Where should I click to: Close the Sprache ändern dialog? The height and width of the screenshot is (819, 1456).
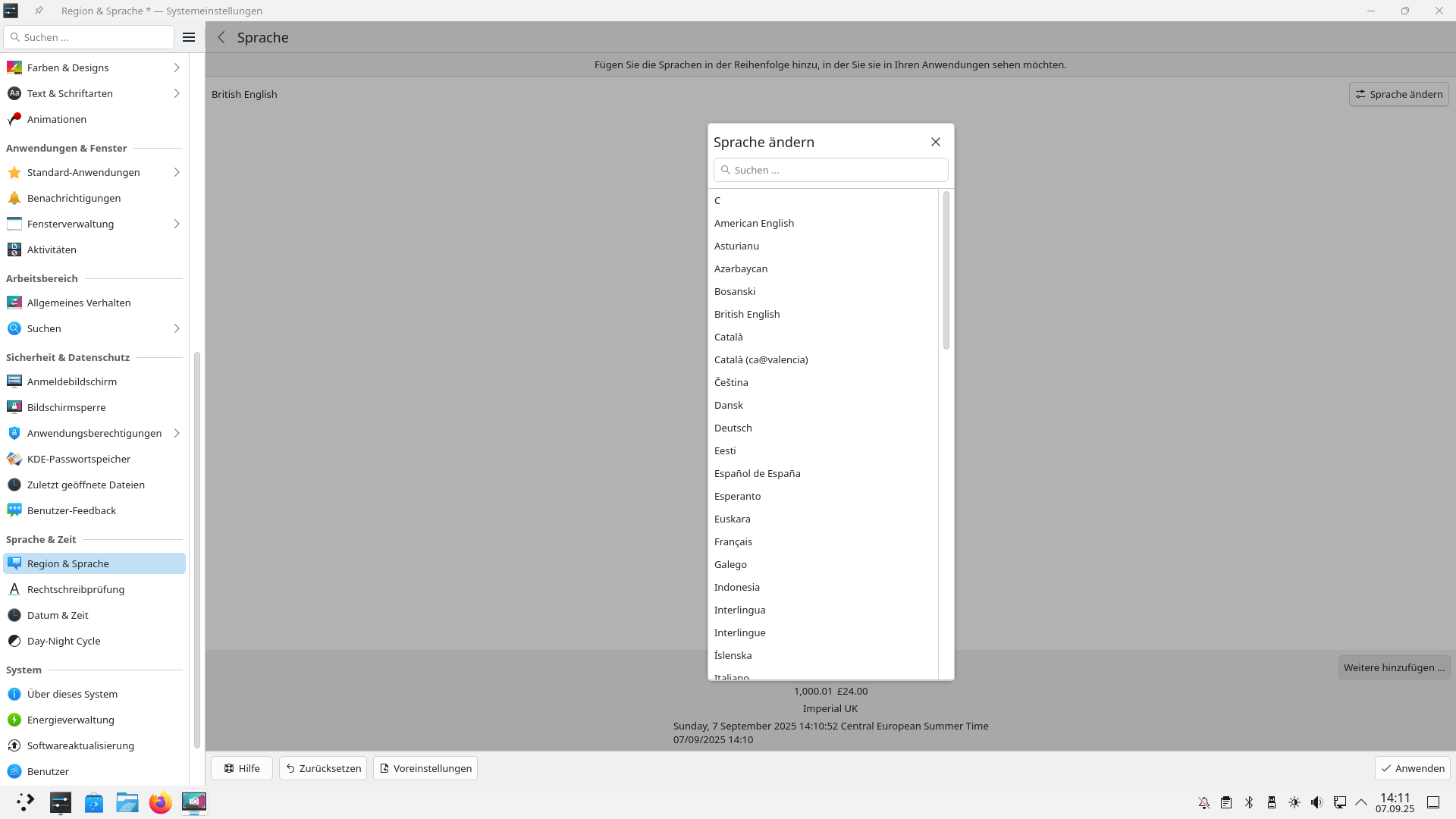(x=936, y=142)
